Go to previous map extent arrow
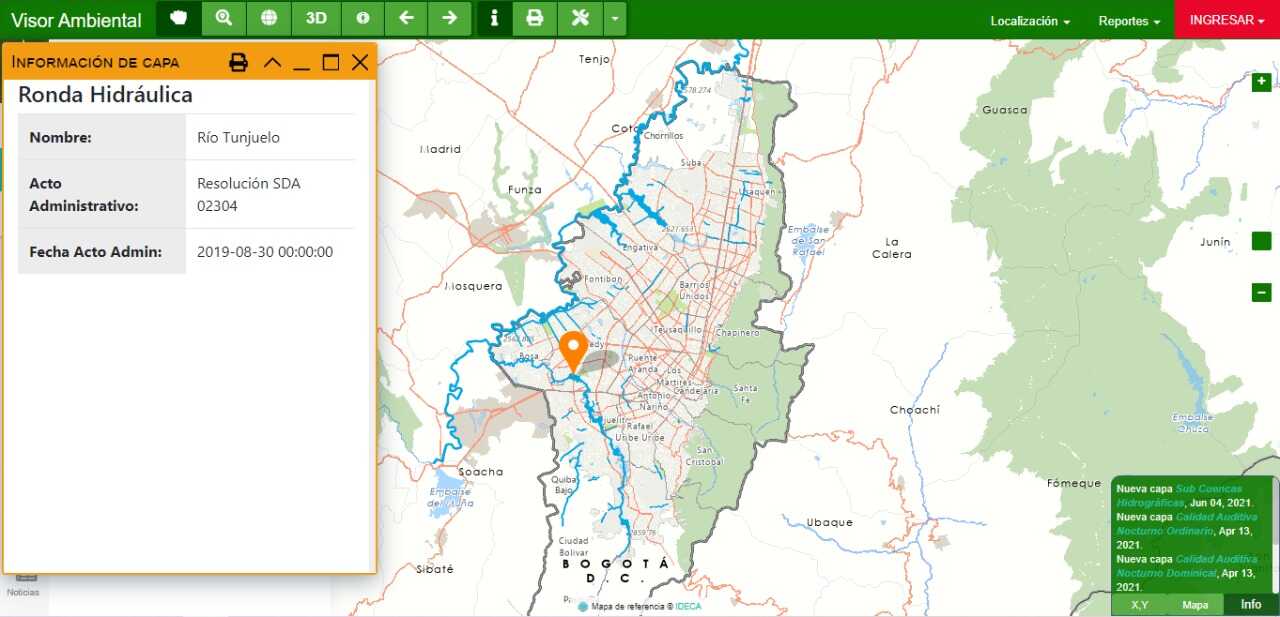The height and width of the screenshot is (617, 1280). point(406,19)
